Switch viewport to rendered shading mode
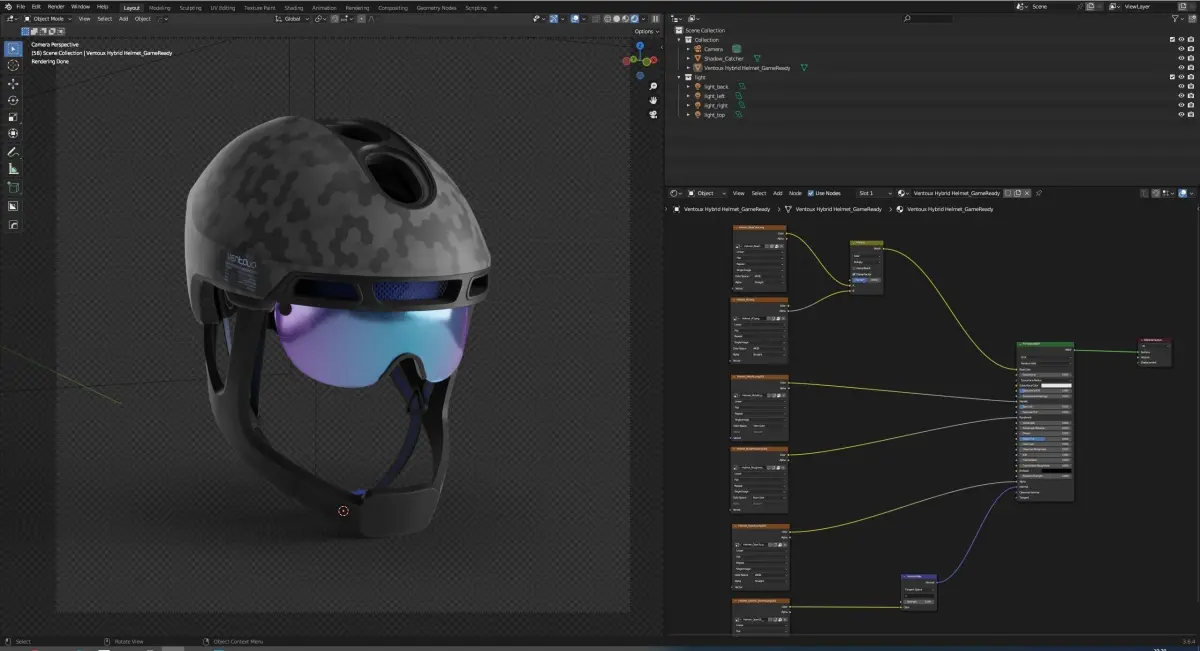Viewport: 1200px width, 651px height. (634, 18)
